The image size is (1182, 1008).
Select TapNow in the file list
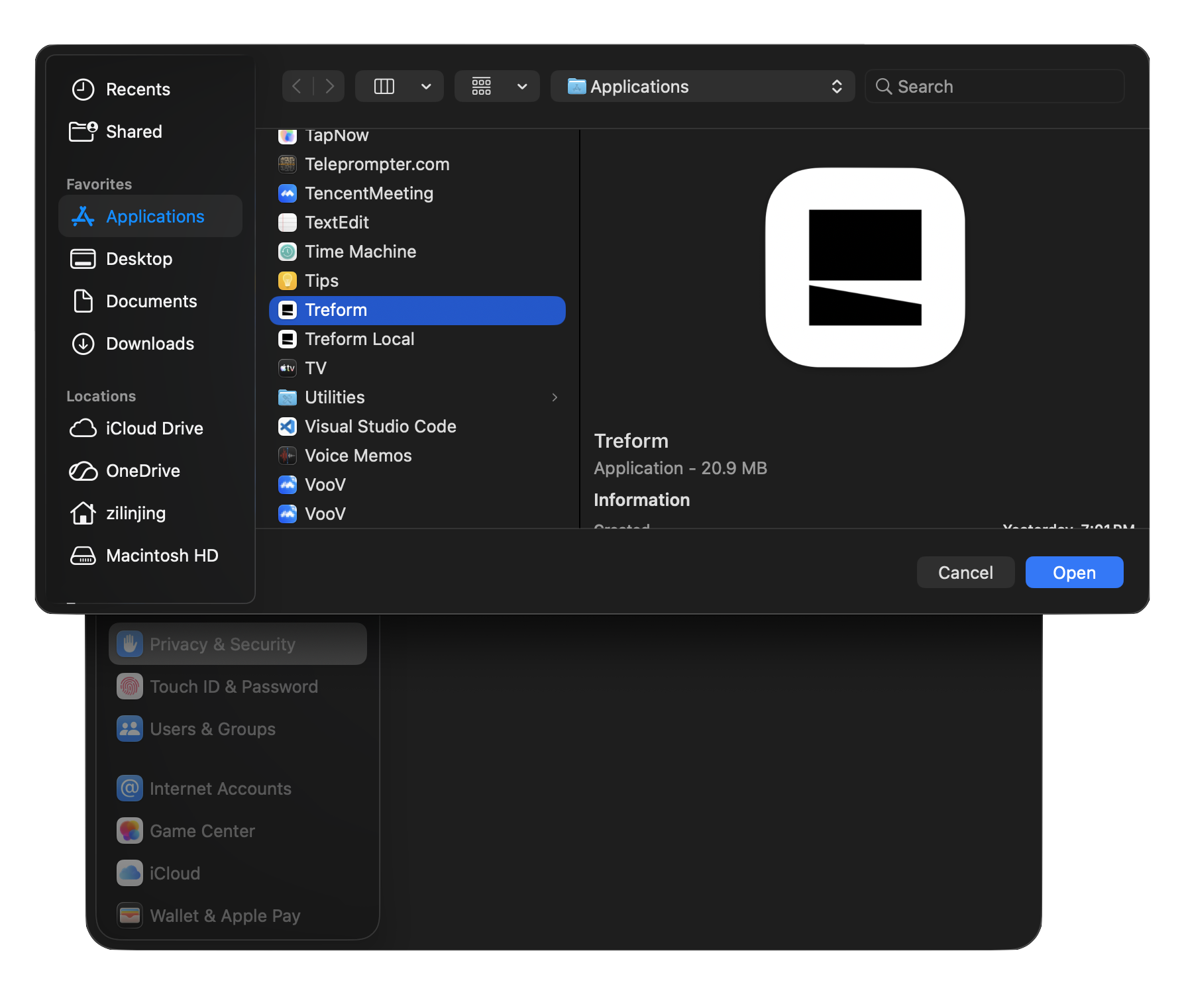point(417,136)
